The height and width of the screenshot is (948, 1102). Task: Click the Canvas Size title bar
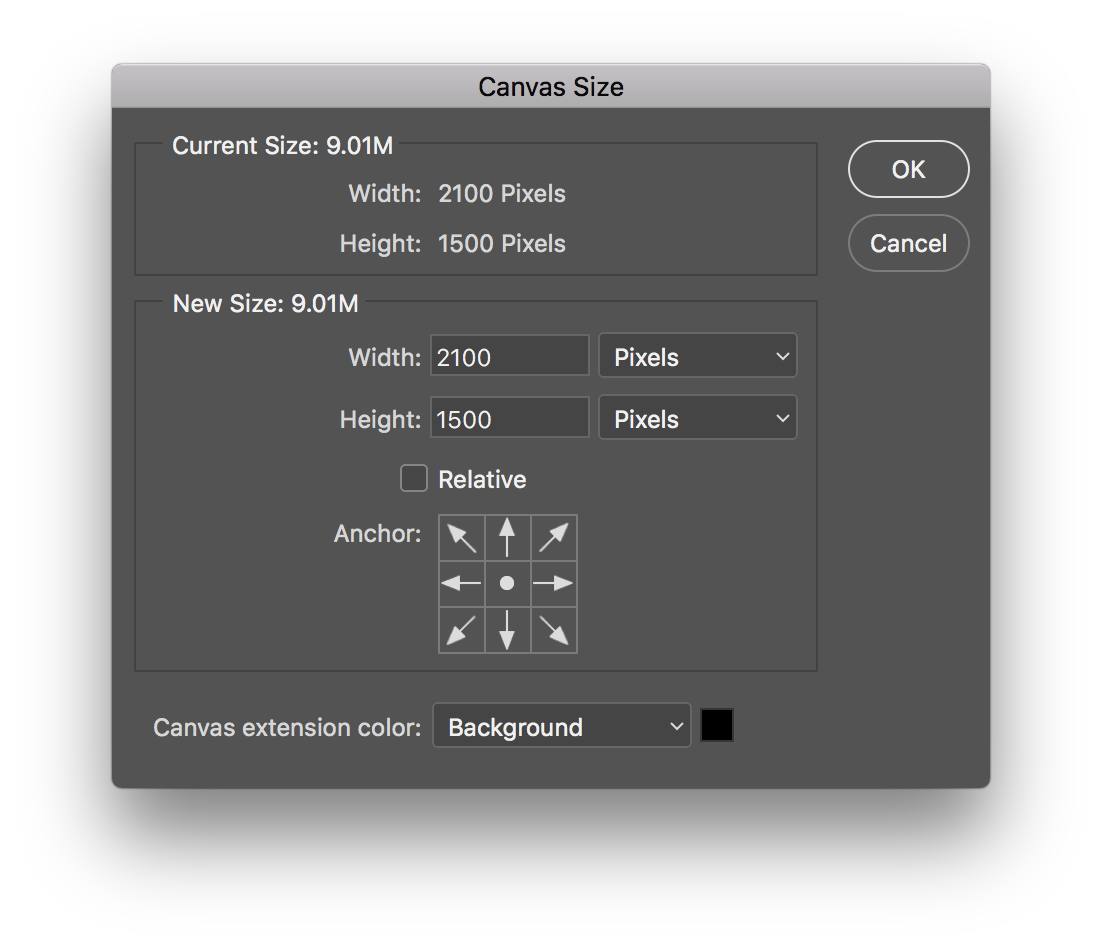[x=551, y=87]
